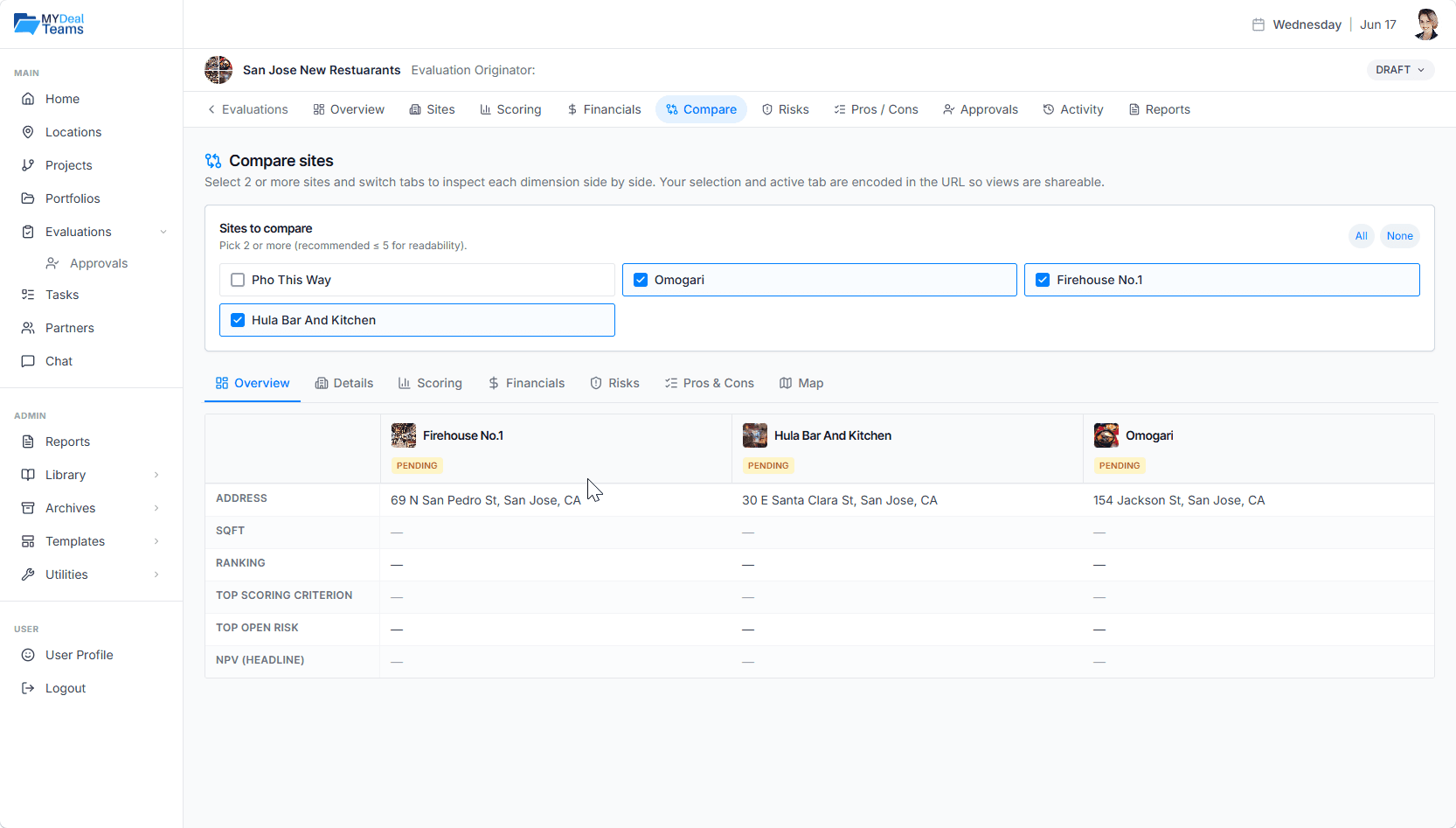This screenshot has width=1456, height=828.
Task: Open the Sites tab
Action: (x=433, y=109)
